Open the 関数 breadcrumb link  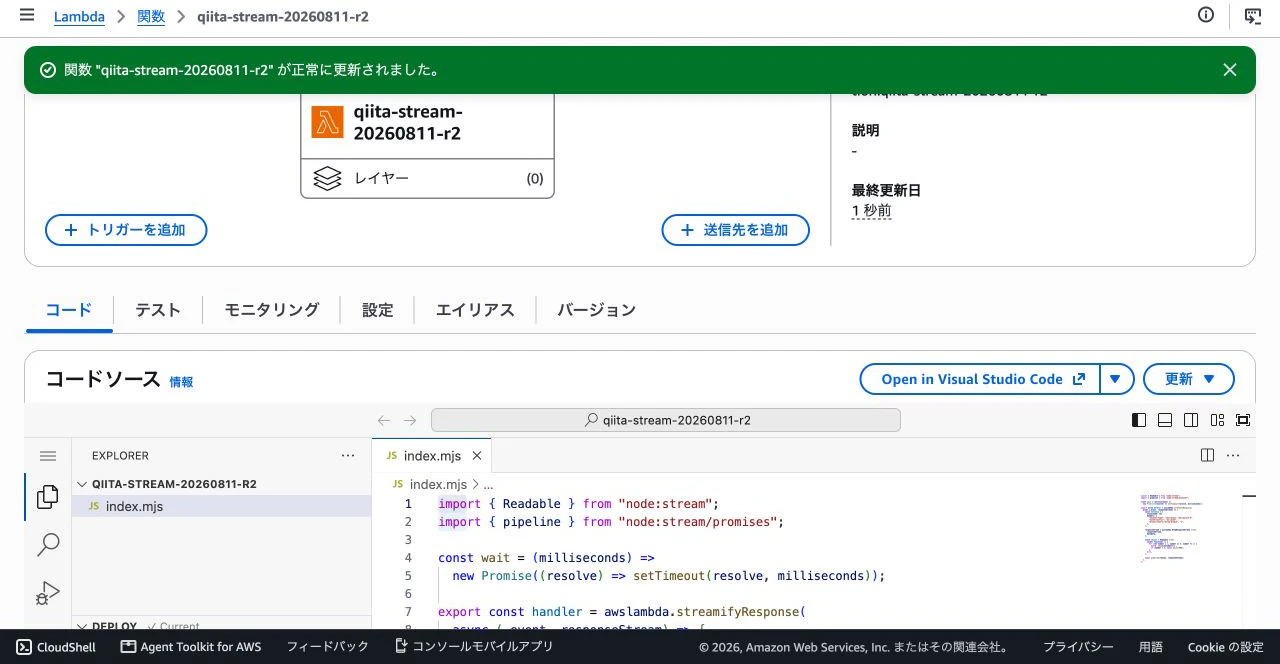[150, 17]
